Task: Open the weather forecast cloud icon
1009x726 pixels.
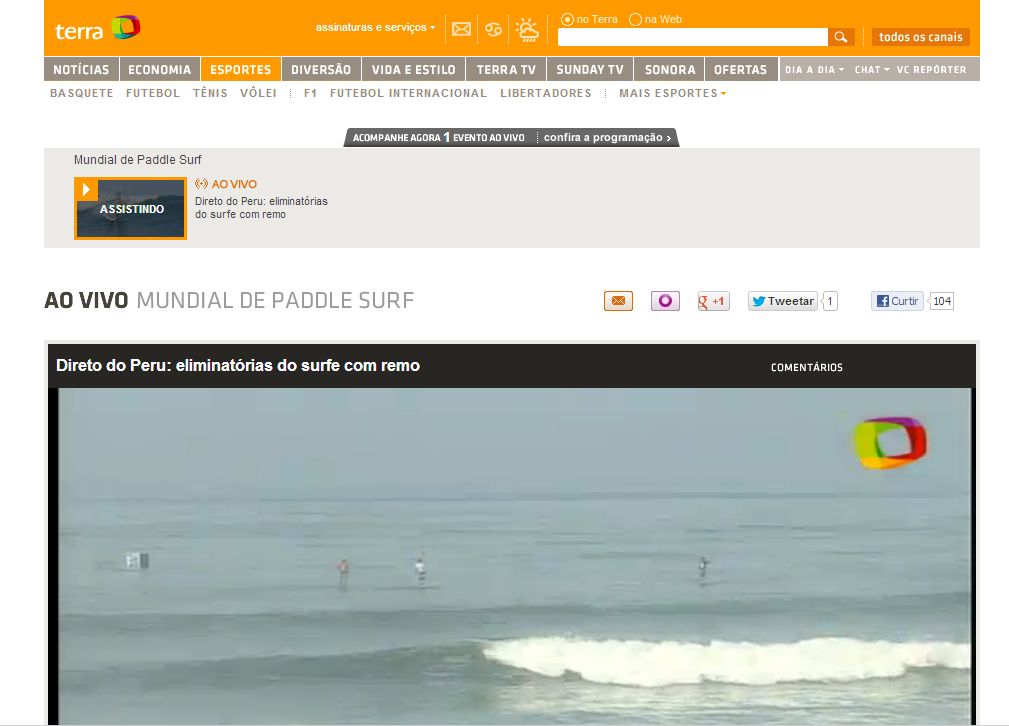Action: [528, 30]
